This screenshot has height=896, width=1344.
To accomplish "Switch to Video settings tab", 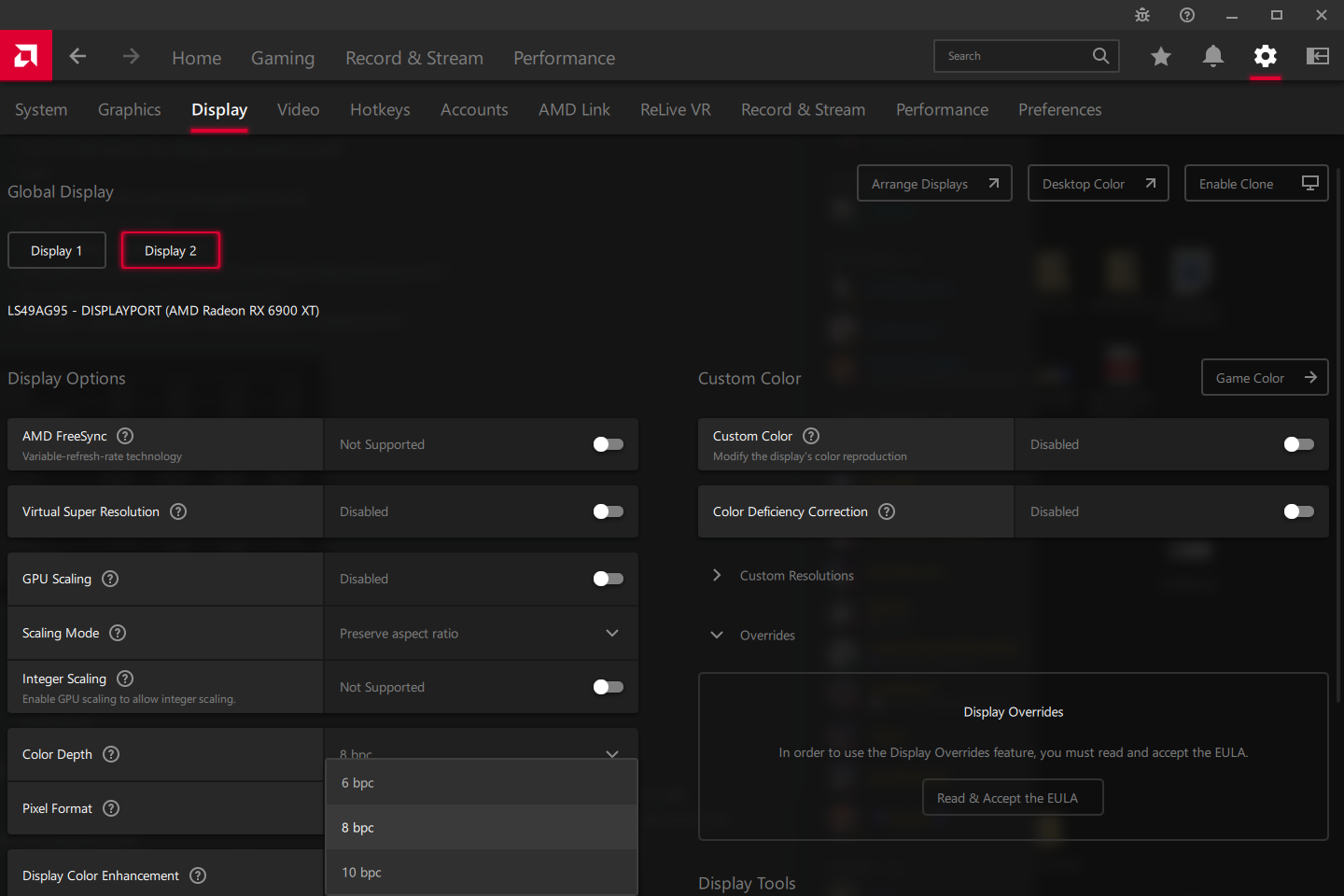I will click(x=299, y=109).
